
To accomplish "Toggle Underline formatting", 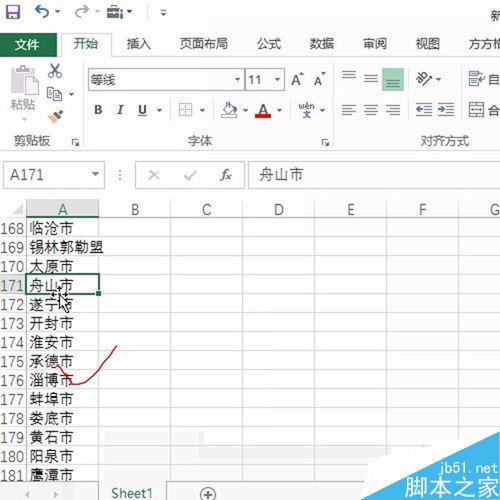I will [142, 110].
